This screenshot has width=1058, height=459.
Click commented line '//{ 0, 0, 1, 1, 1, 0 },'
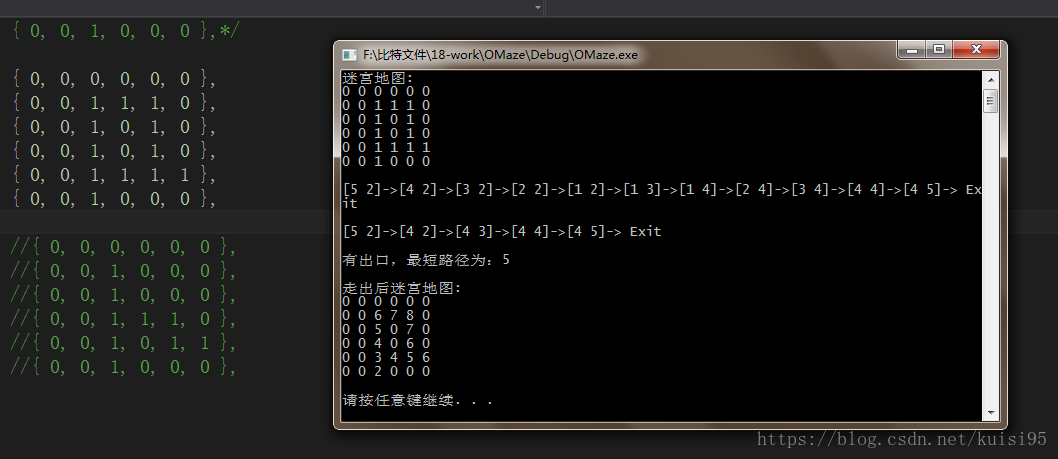tap(124, 319)
